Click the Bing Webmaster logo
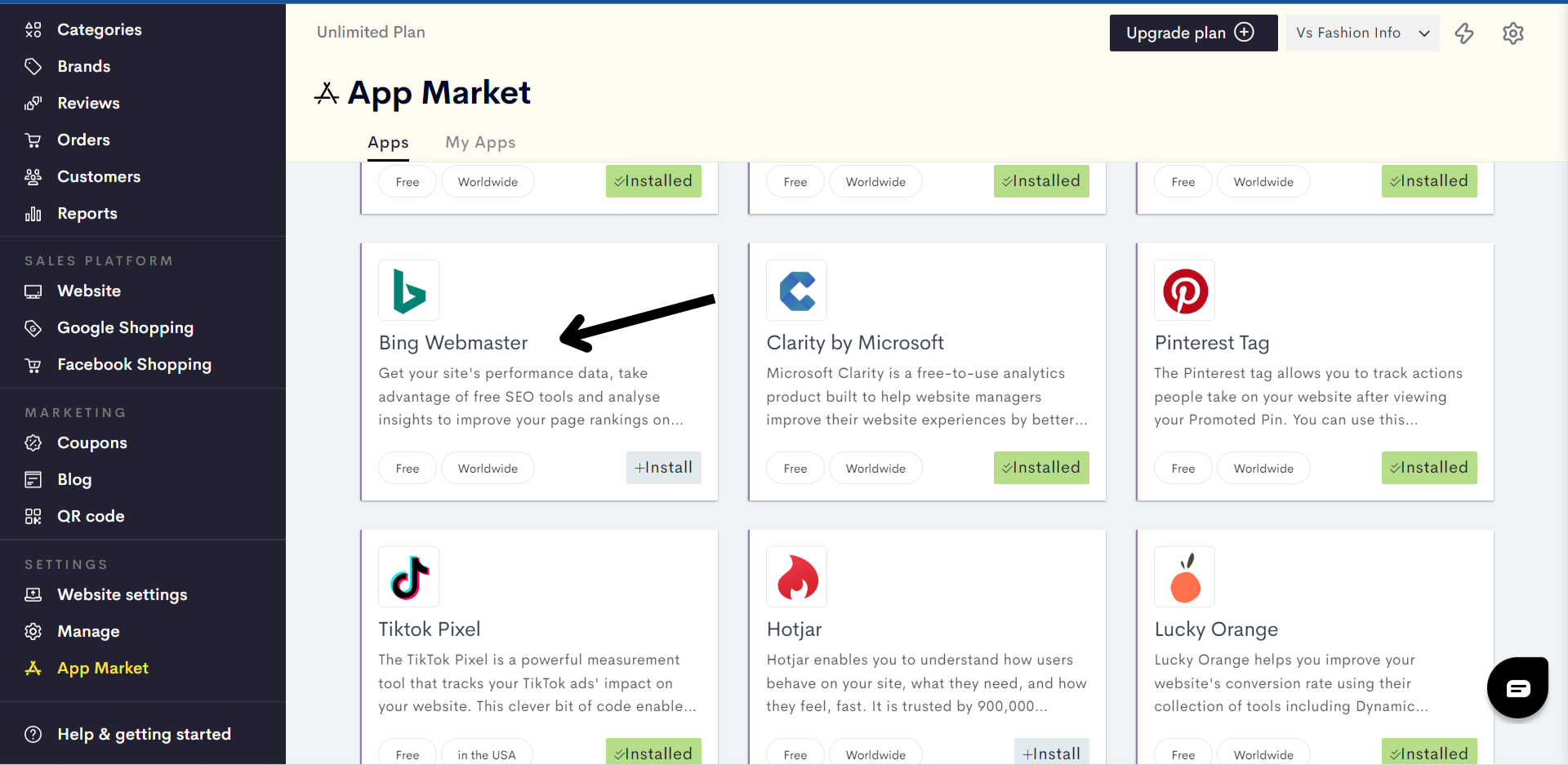 409,291
